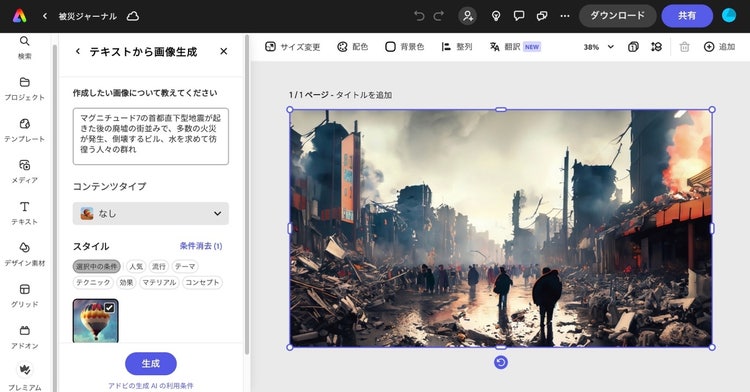Click the left panel scrollbar
750x392 pixels.
tap(247, 196)
